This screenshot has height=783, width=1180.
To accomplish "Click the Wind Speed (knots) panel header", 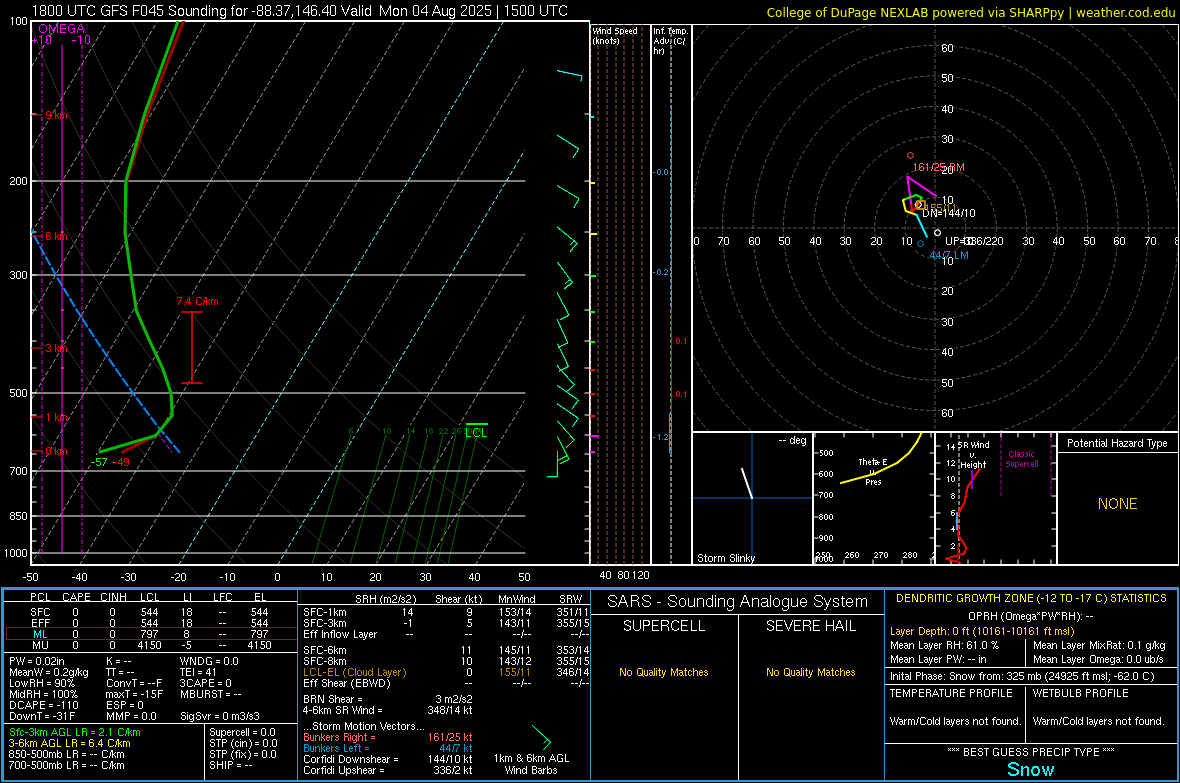I will point(615,35).
